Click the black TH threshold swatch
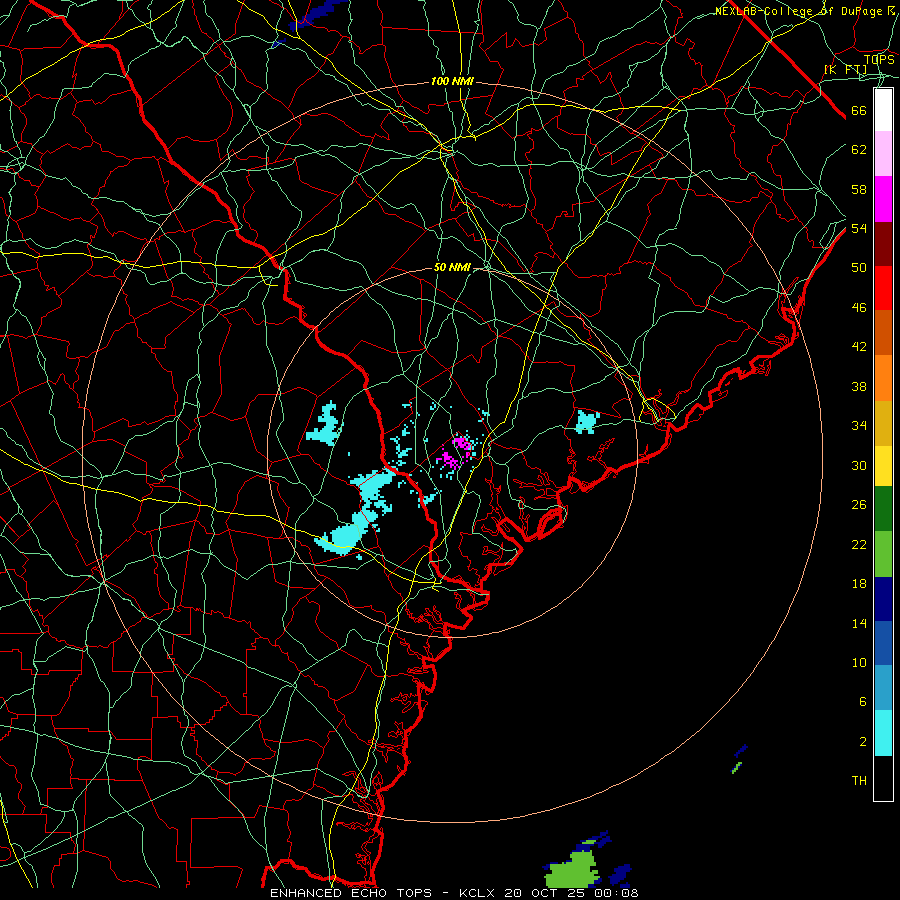The width and height of the screenshot is (900, 900). click(883, 778)
